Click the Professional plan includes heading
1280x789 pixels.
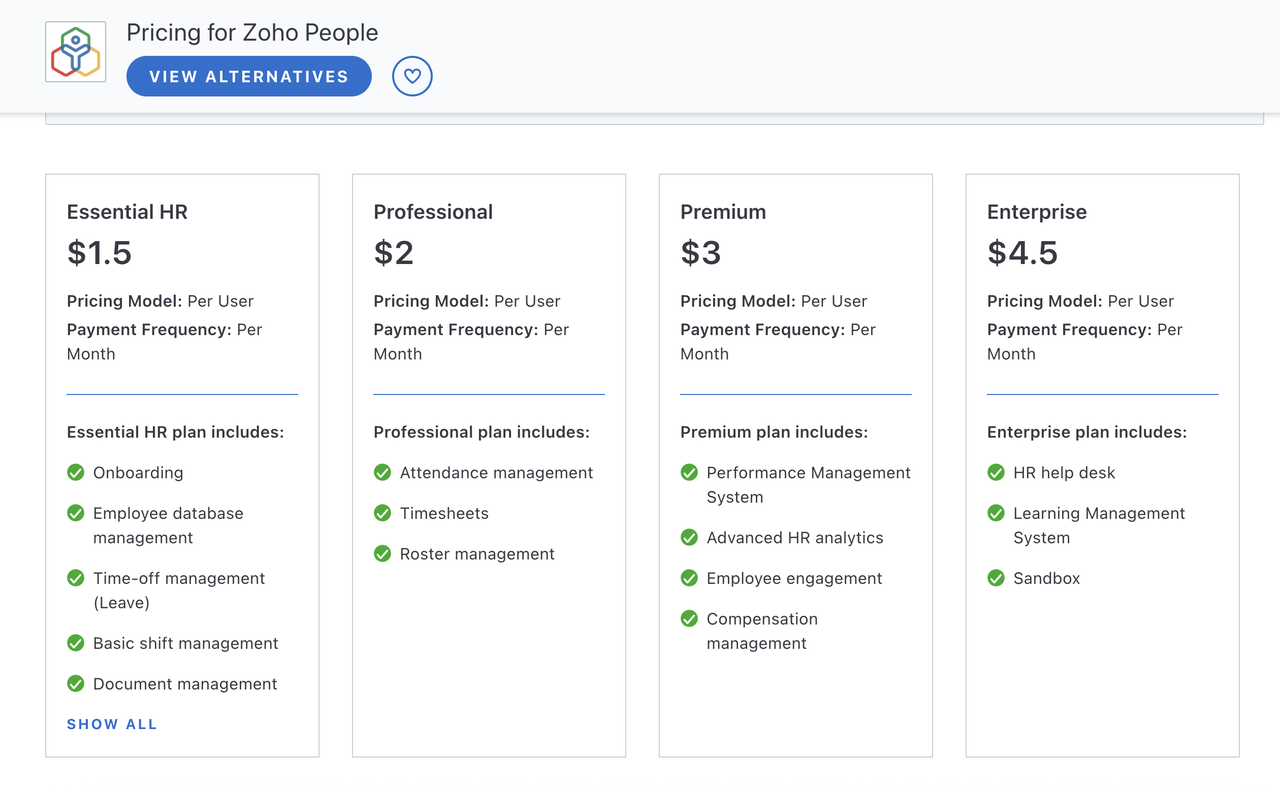click(x=482, y=432)
